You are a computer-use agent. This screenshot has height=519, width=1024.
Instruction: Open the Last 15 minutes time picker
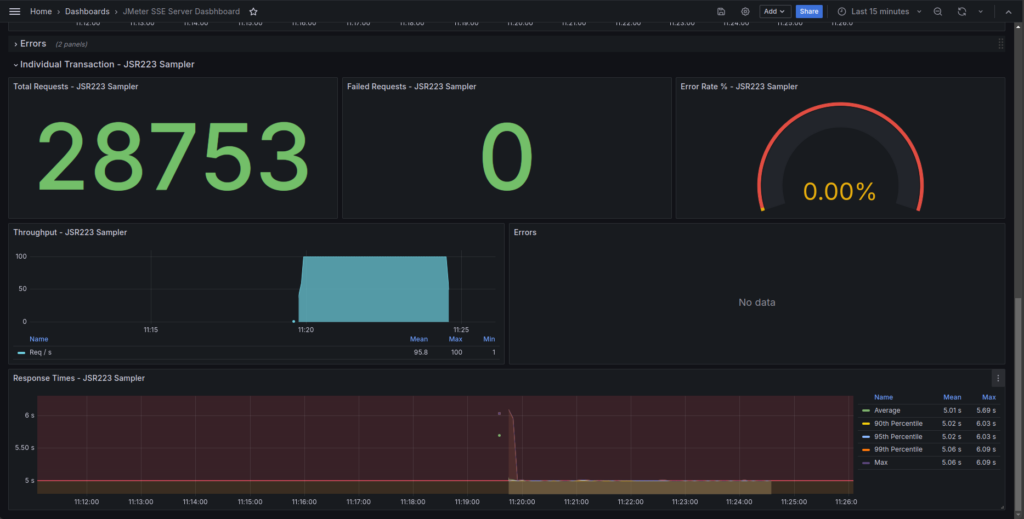pos(880,12)
